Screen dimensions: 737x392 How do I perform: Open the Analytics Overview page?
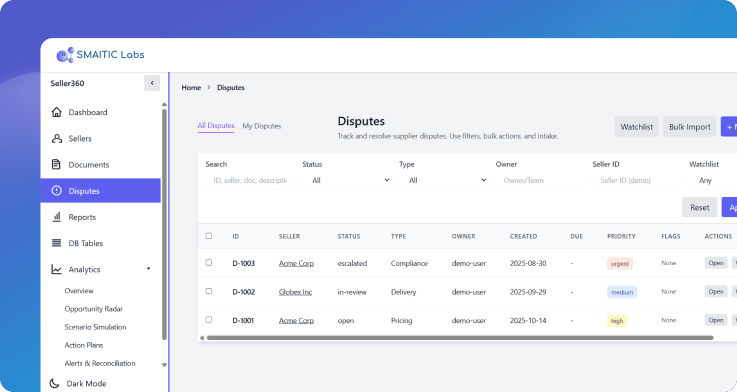coord(79,291)
